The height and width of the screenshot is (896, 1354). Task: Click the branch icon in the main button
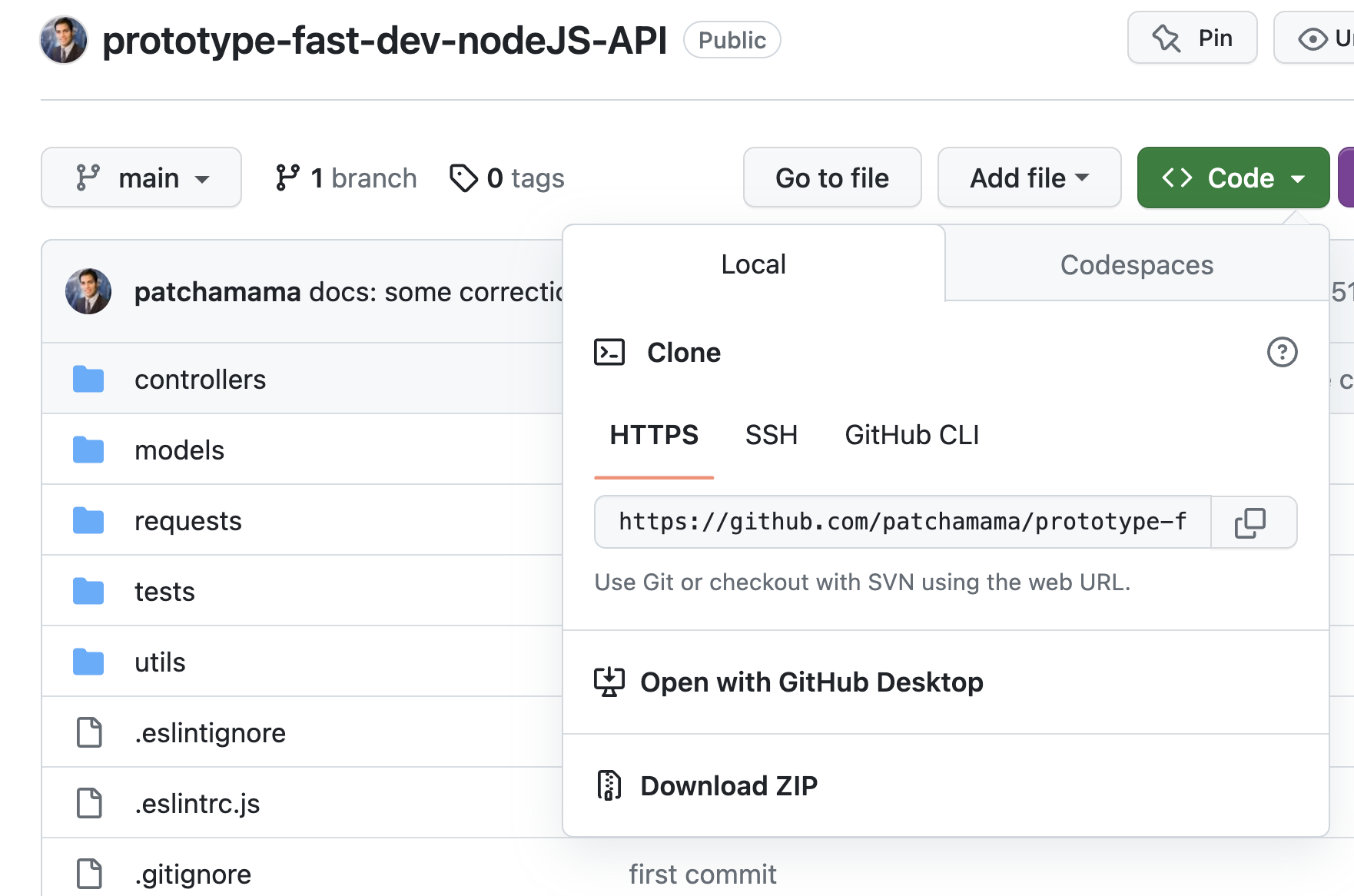[88, 178]
